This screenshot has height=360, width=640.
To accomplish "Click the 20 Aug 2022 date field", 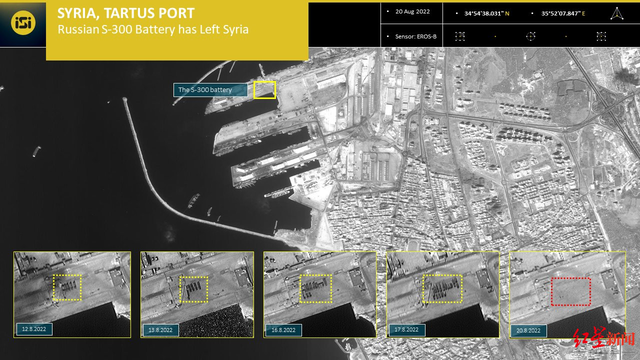I will pos(412,12).
